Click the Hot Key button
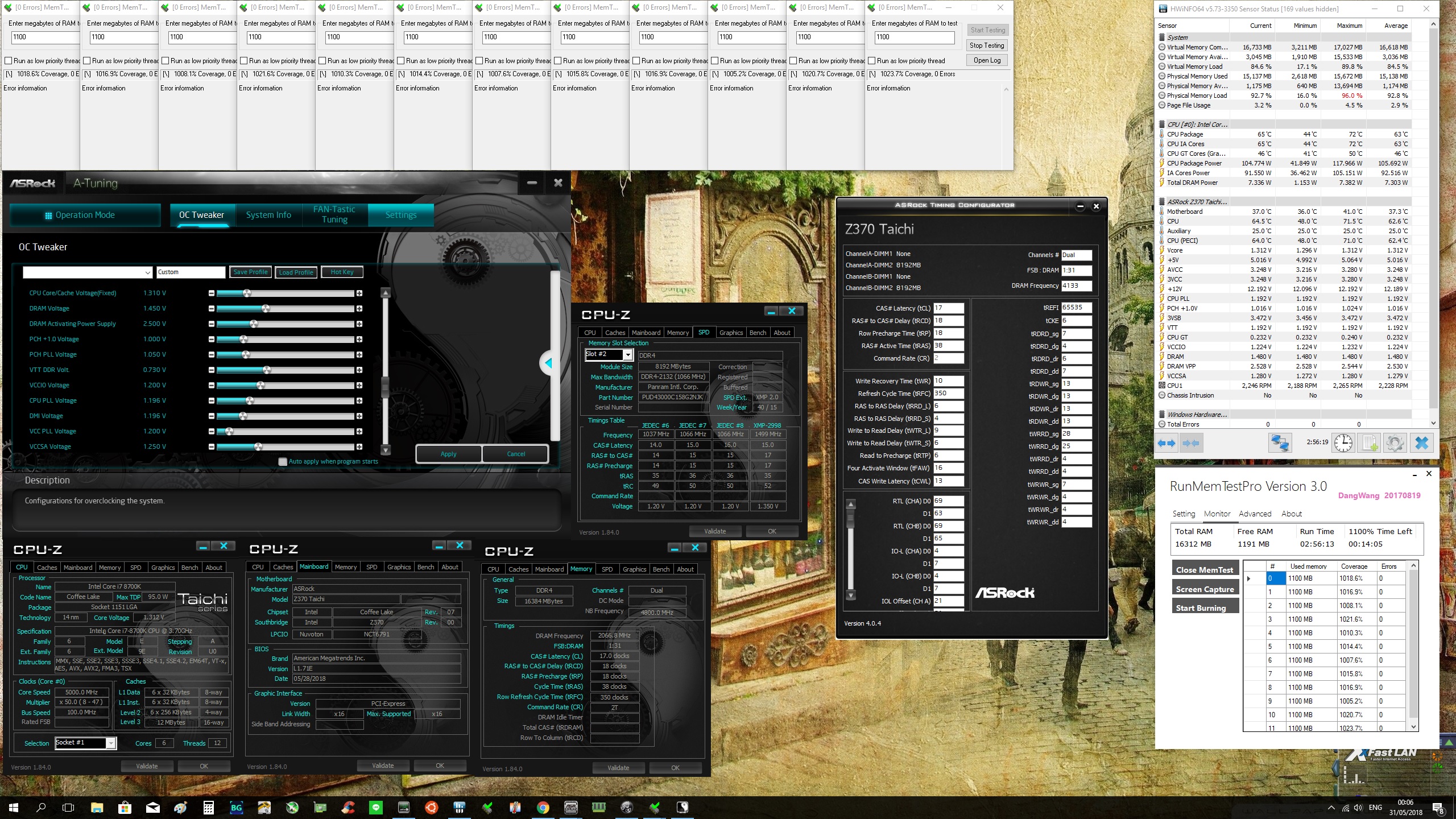The height and width of the screenshot is (819, 1456). click(342, 272)
